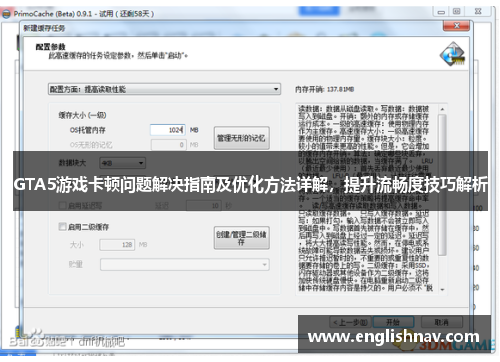Open the 配置方面 profile dropdown
The width and height of the screenshot is (500, 362).
tap(164, 89)
